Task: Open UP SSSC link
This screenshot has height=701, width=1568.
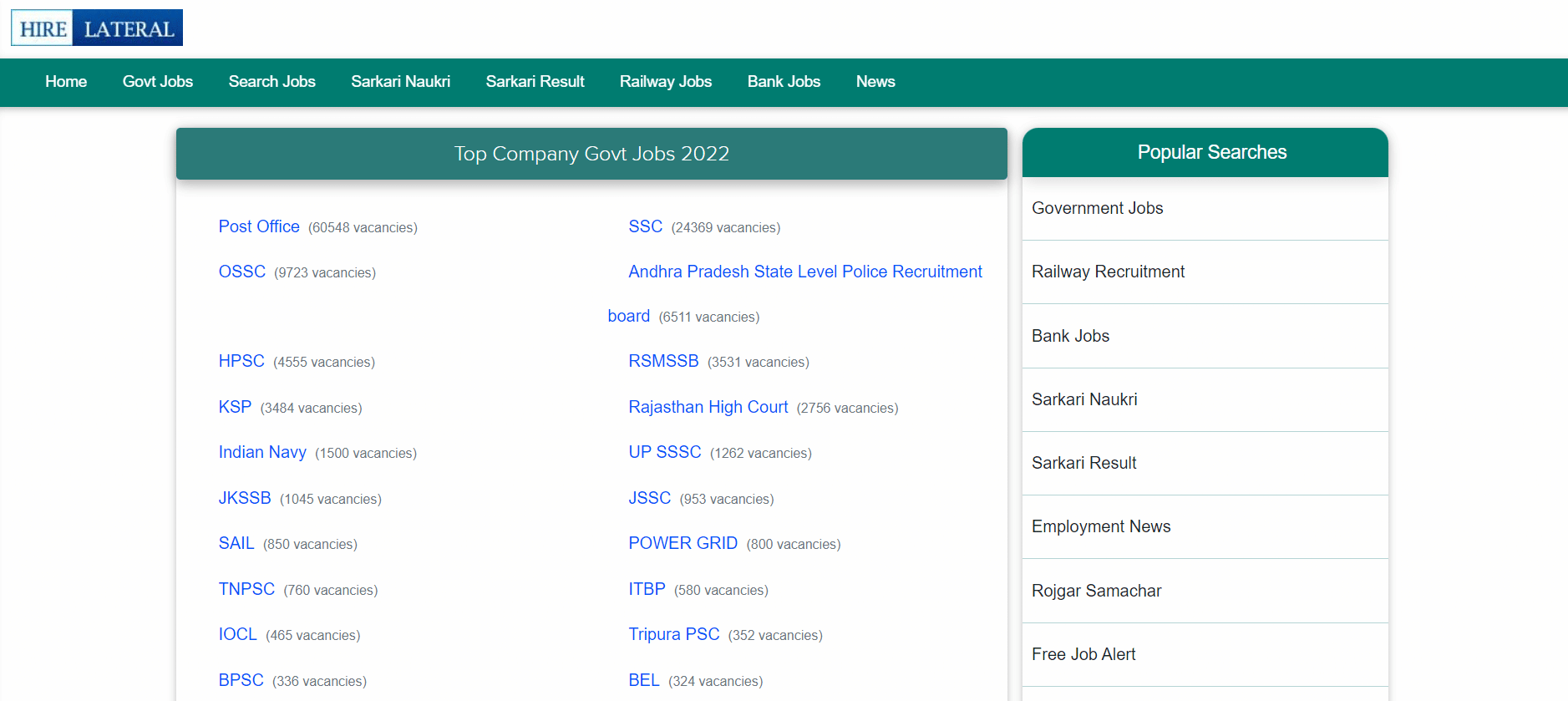Action: pos(665,452)
